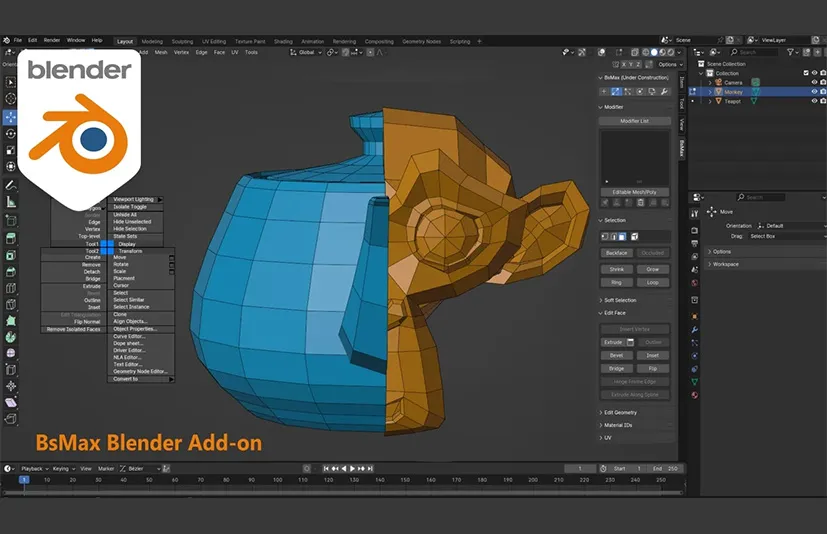This screenshot has height=534, width=827.
Task: Click the Blender logo menu icon
Action: point(6,40)
